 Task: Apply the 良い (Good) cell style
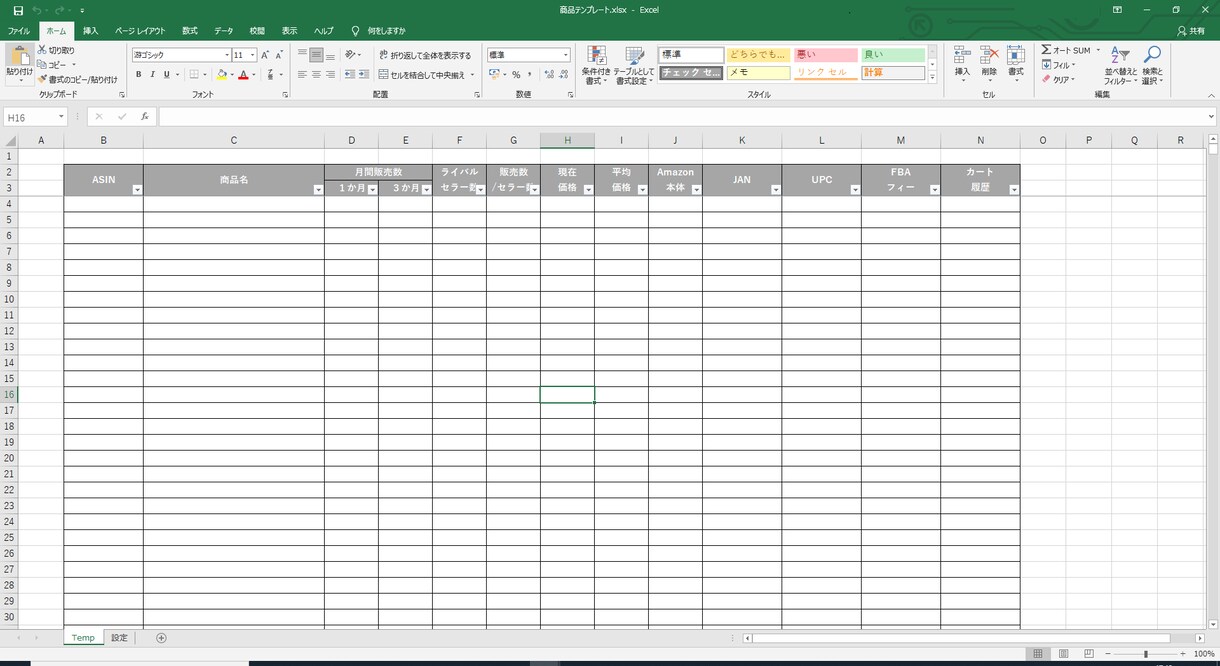tap(893, 55)
